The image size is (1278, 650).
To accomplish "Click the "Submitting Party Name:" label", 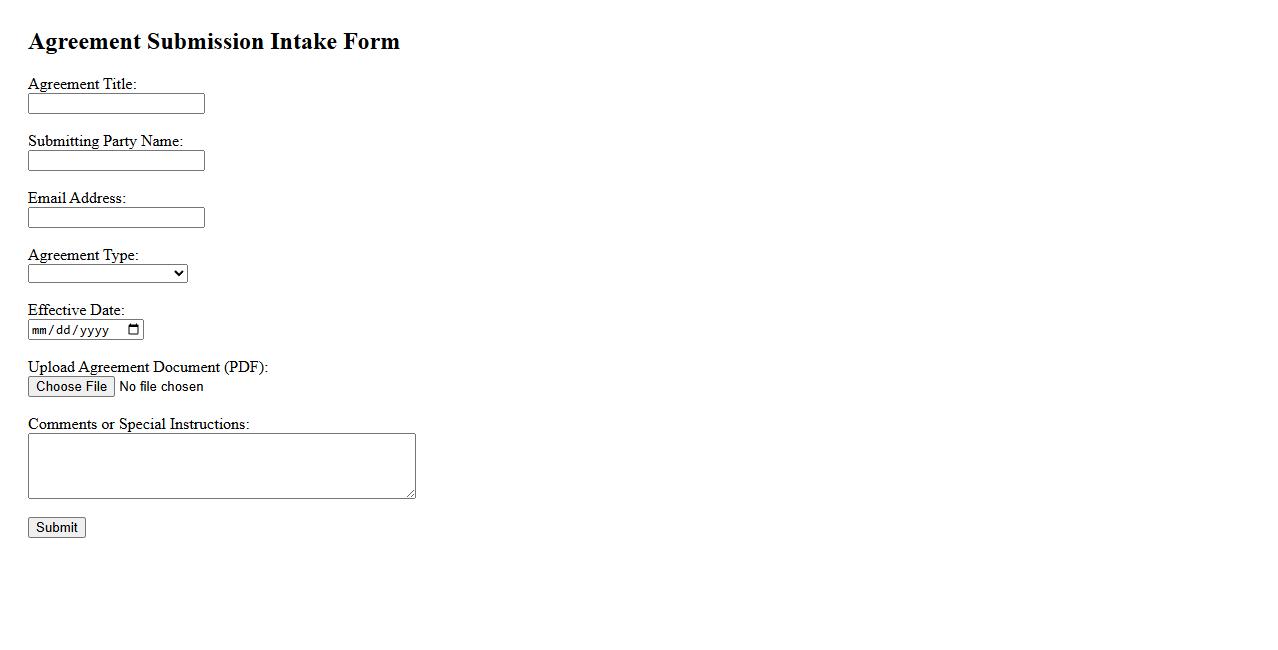I will 105,141.
